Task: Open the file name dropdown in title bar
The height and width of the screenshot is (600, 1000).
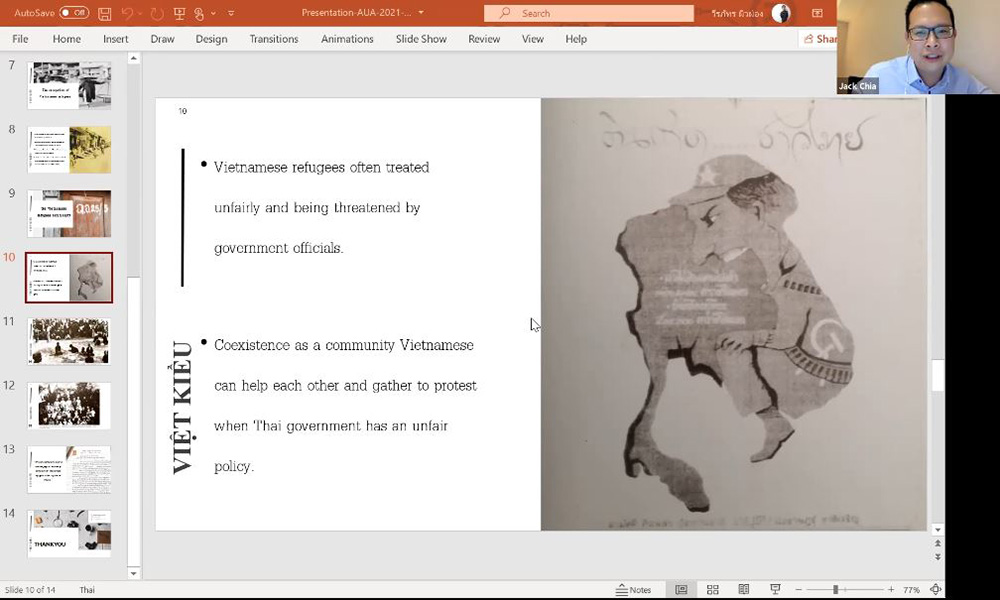Action: click(x=421, y=13)
